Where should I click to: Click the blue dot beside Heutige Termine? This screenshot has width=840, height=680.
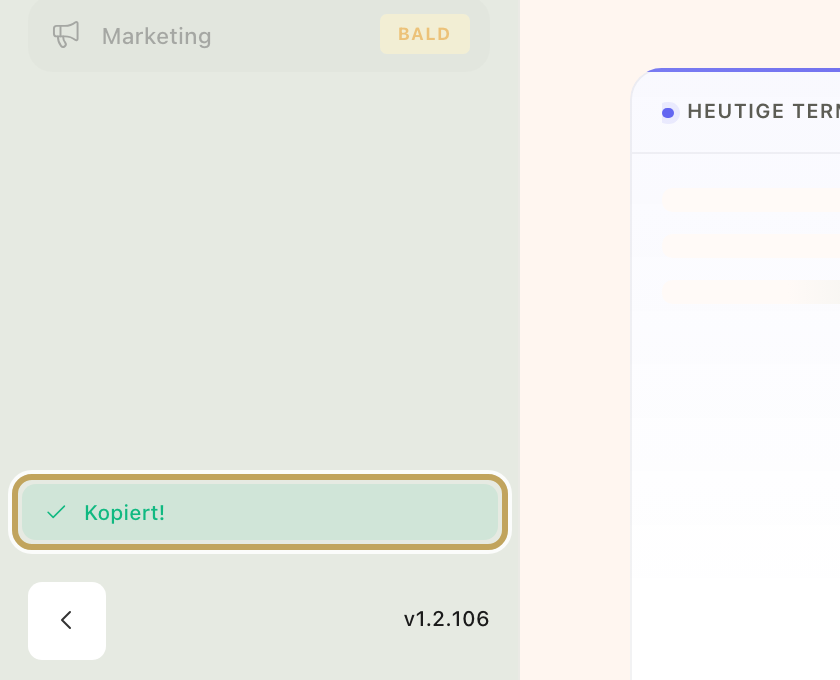pyautogui.click(x=668, y=113)
